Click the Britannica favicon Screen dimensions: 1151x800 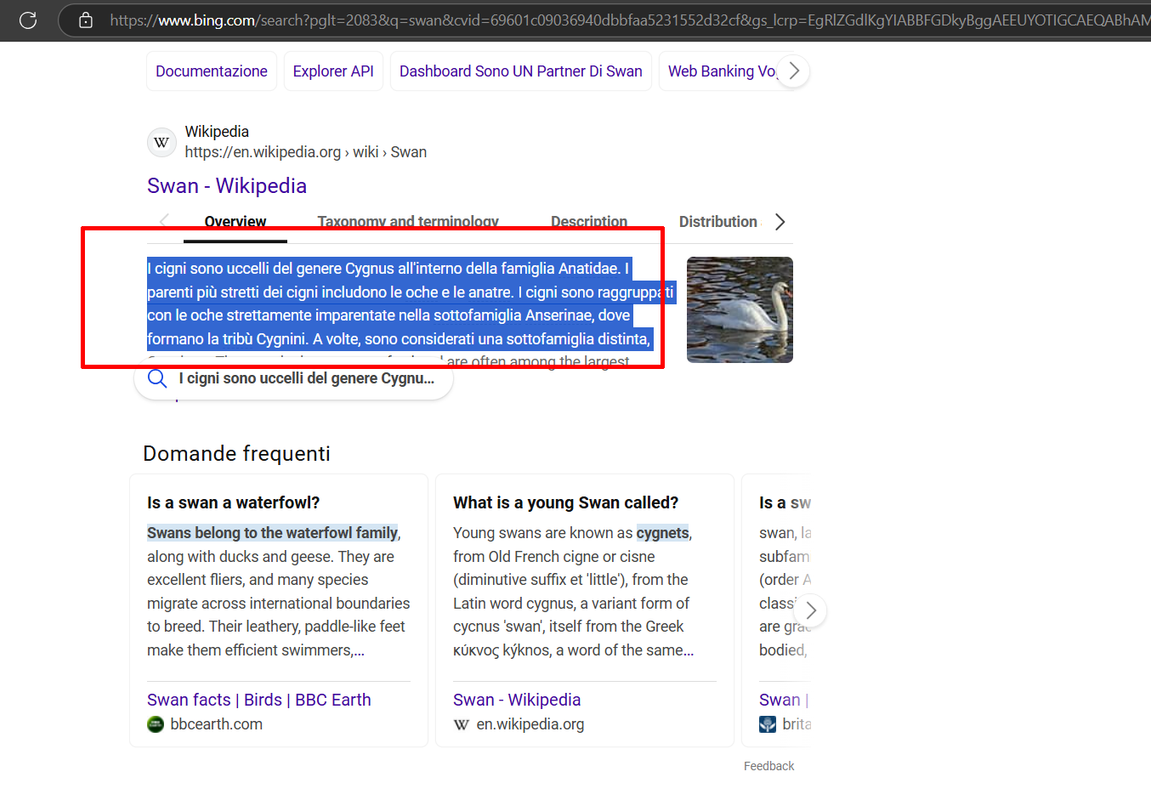(x=768, y=724)
